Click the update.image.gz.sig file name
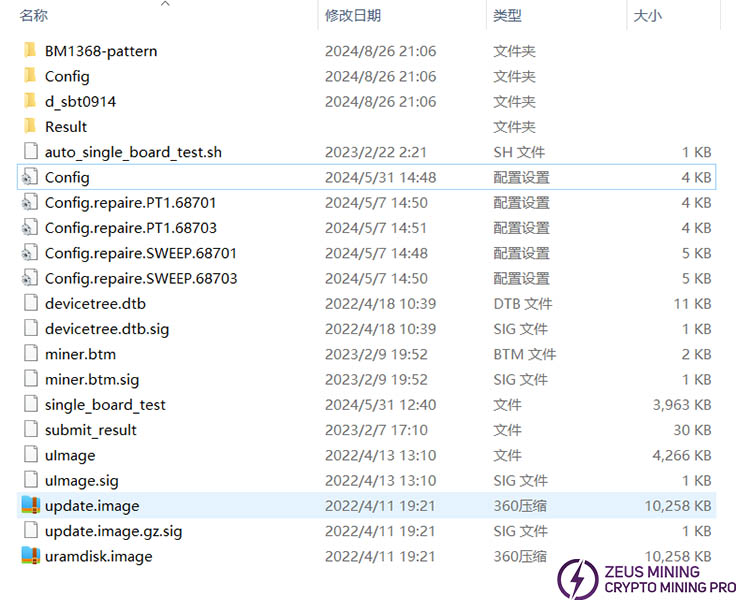Image resolution: width=750 pixels, height=611 pixels. 113,531
